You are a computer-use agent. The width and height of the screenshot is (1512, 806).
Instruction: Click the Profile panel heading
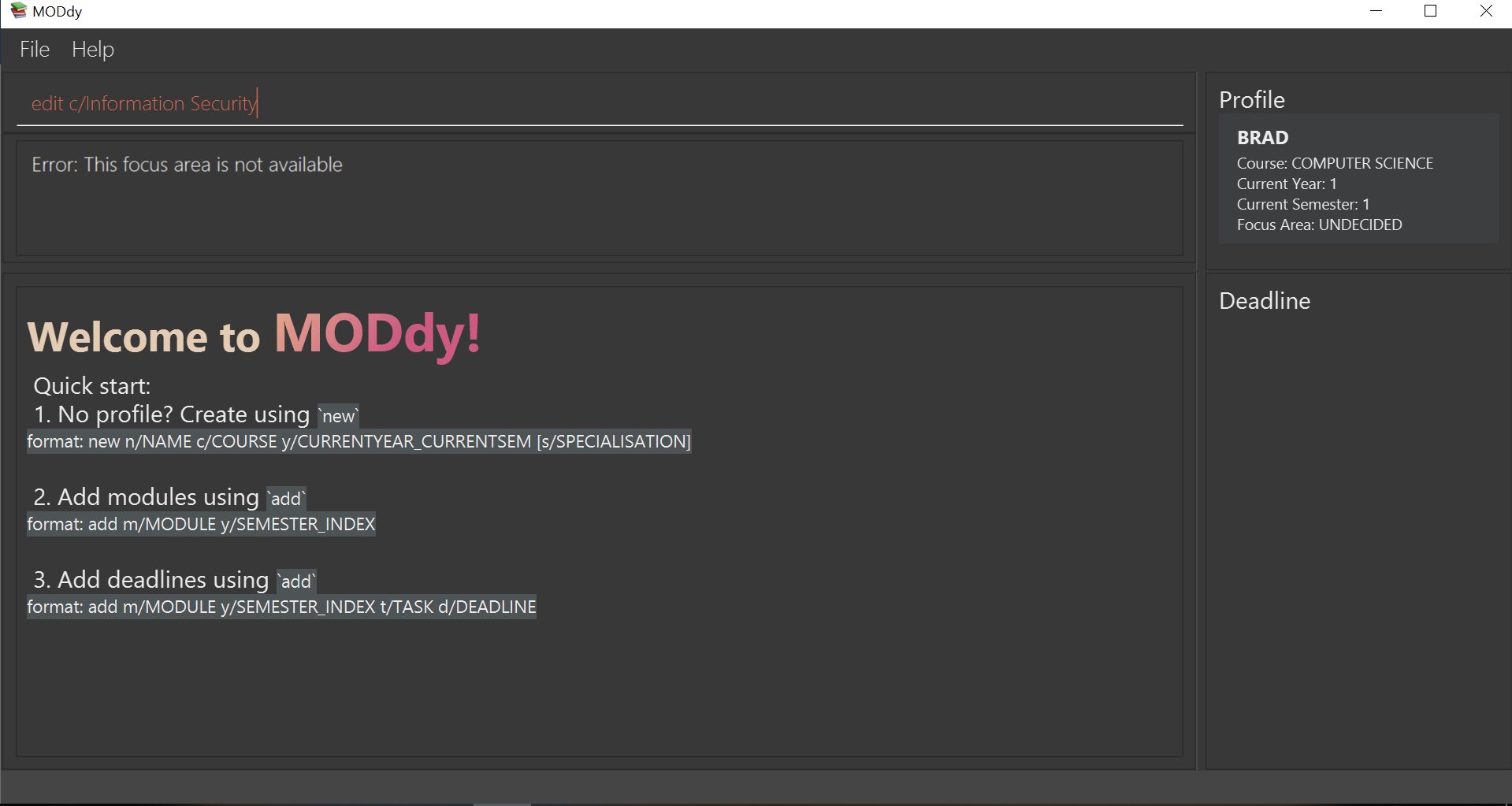click(1252, 100)
